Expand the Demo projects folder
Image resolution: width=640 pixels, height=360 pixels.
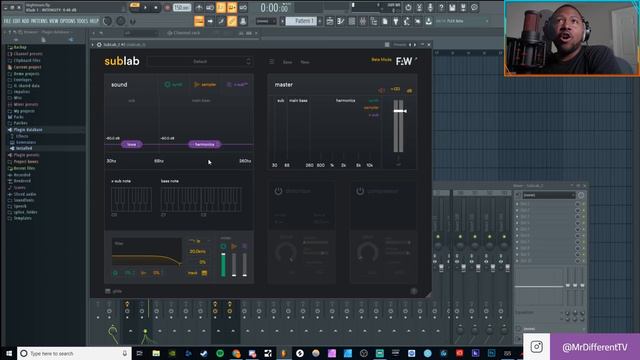(24, 74)
